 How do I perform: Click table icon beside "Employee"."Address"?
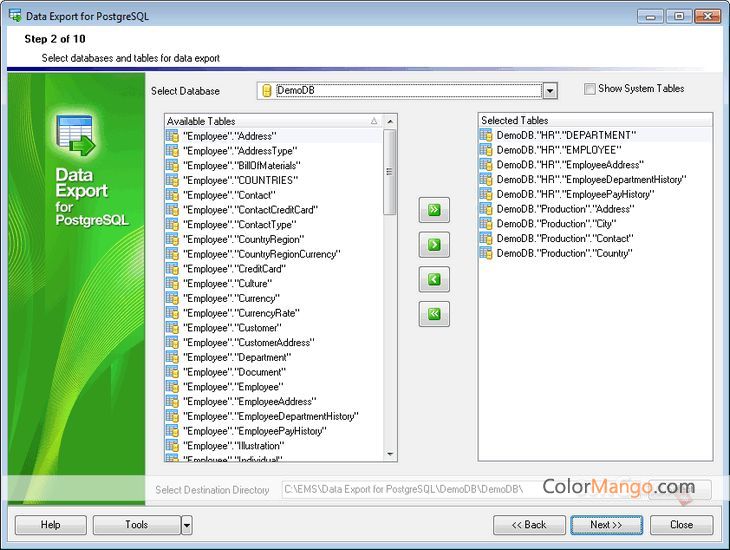(172, 136)
